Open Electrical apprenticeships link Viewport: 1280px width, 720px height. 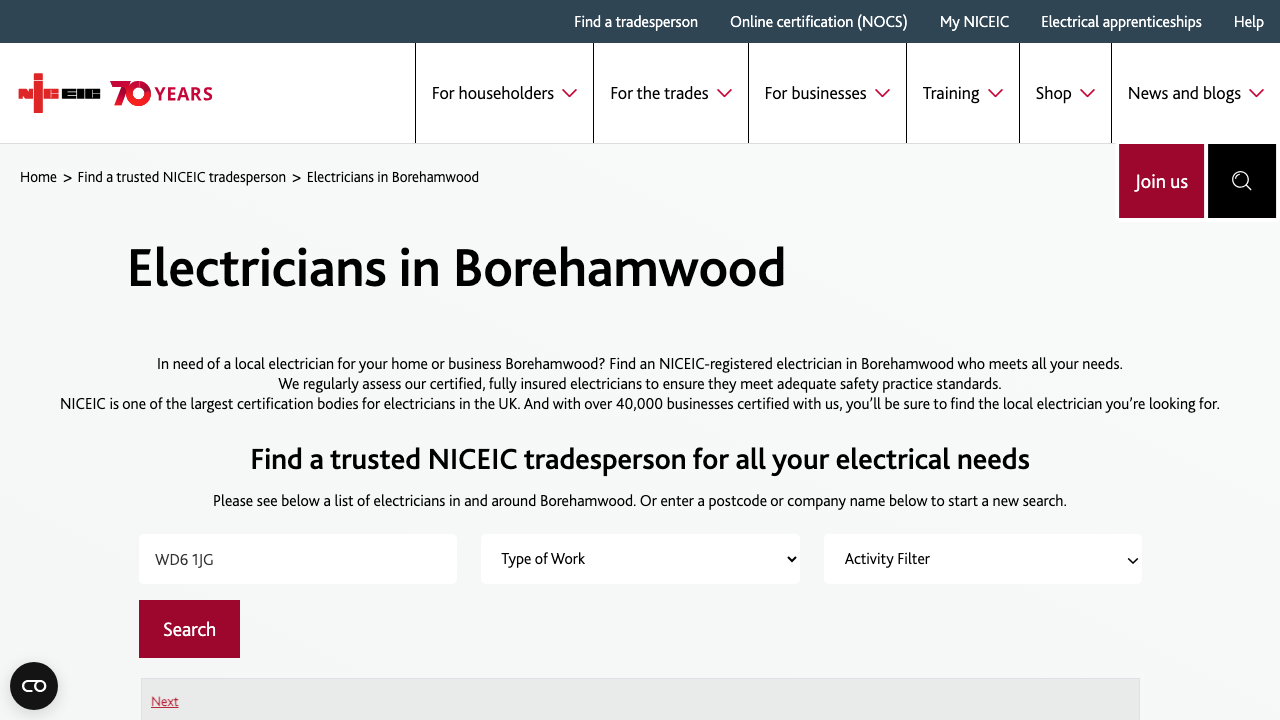pyautogui.click(x=1121, y=22)
